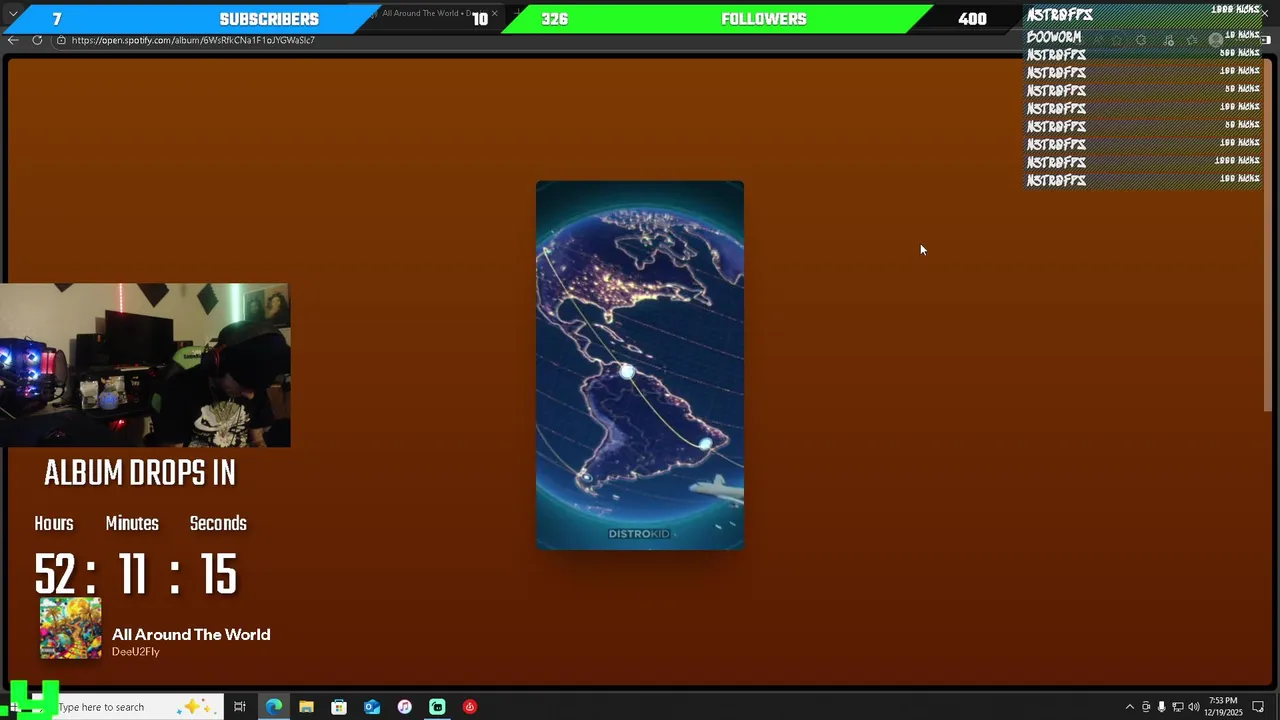Go back using browser back arrow
The image size is (1280, 720).
[12, 40]
